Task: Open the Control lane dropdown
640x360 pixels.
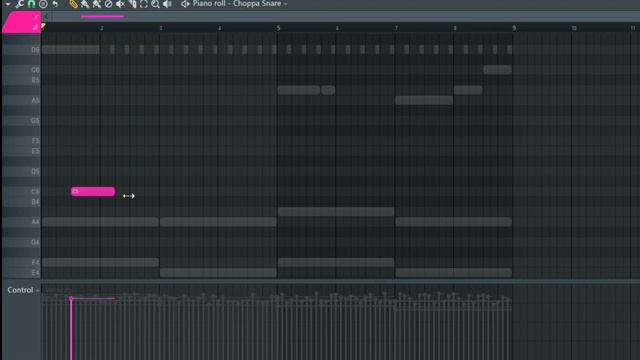Action: (23, 290)
